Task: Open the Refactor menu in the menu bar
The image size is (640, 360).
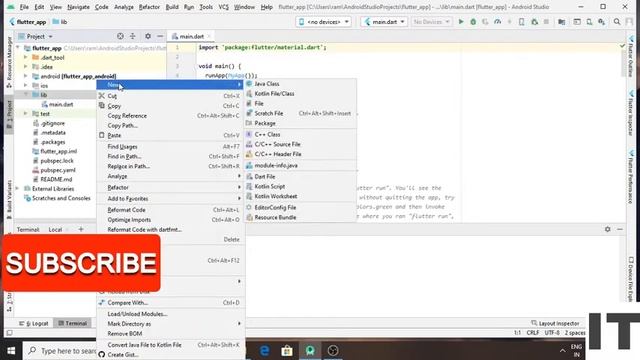Action: 149,7
